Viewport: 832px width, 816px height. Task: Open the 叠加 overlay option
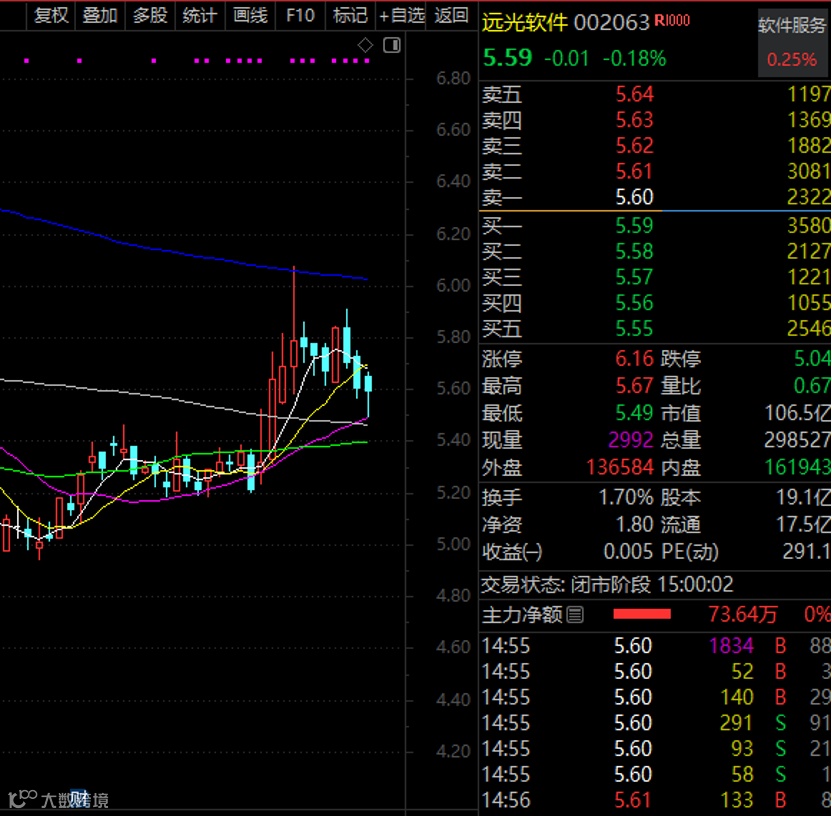click(100, 15)
